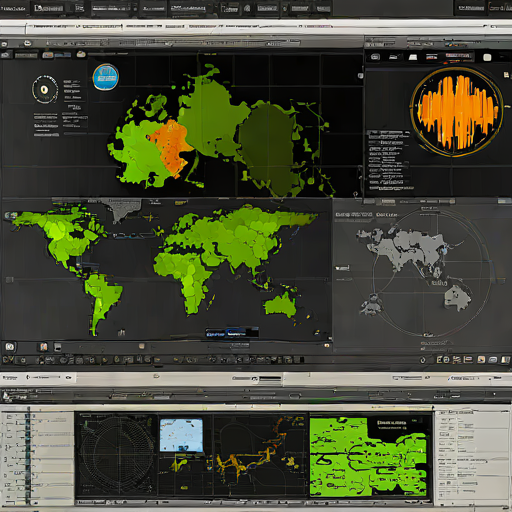
Task: Click the round dial with the yellow center
Action: (45, 89)
